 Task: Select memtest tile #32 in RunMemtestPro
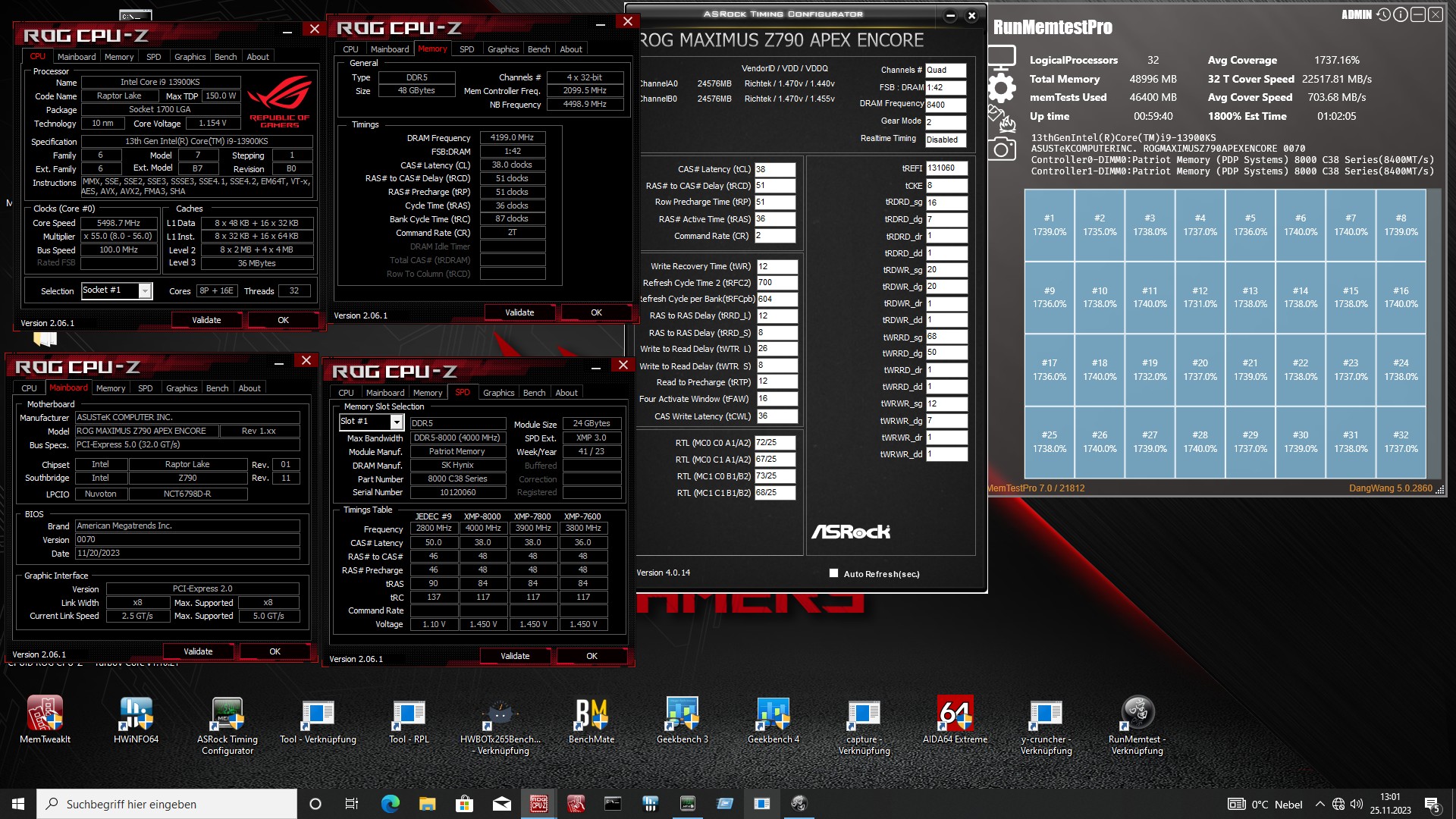[1401, 442]
